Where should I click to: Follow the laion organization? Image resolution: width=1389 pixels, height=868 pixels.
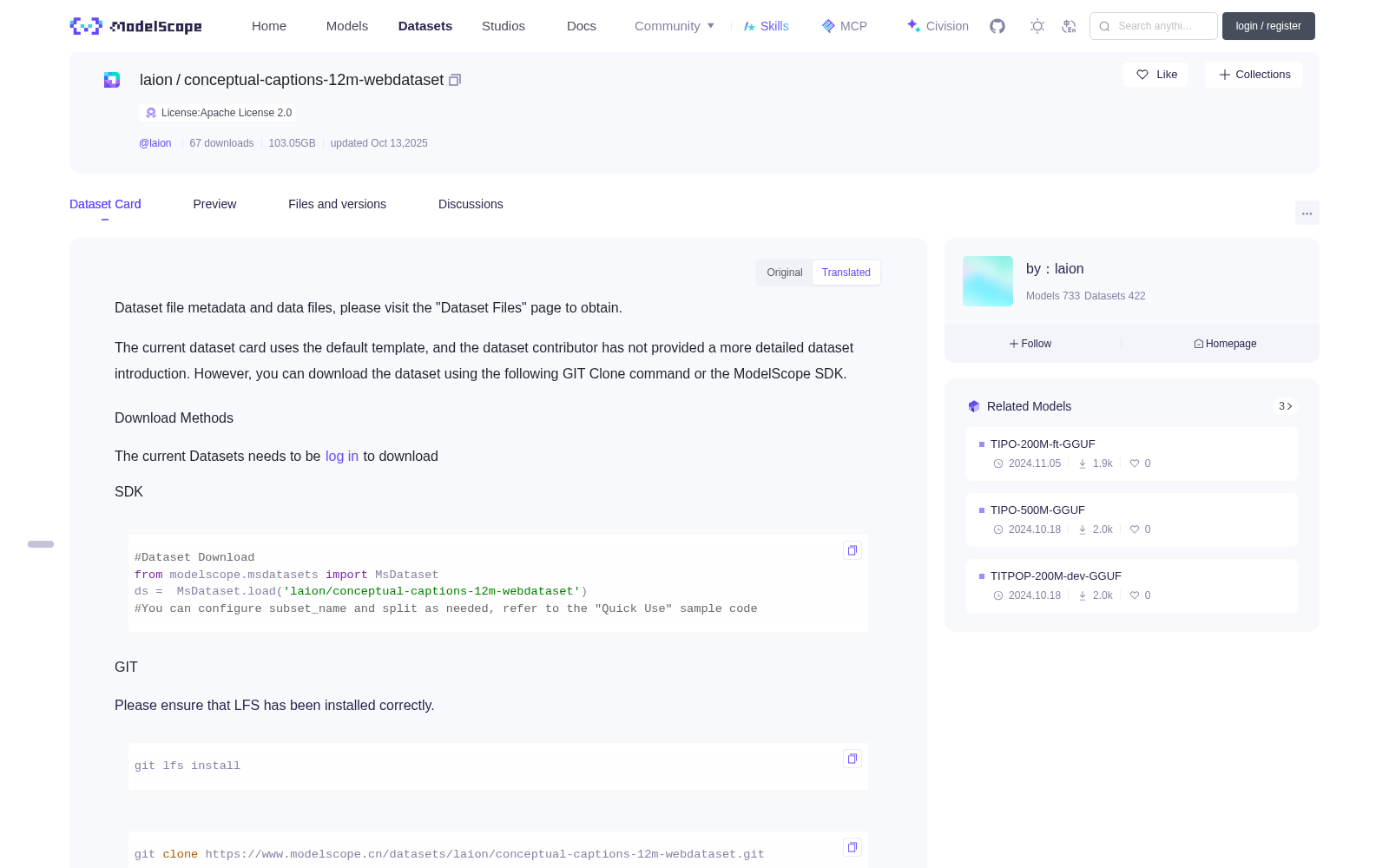(x=1030, y=344)
